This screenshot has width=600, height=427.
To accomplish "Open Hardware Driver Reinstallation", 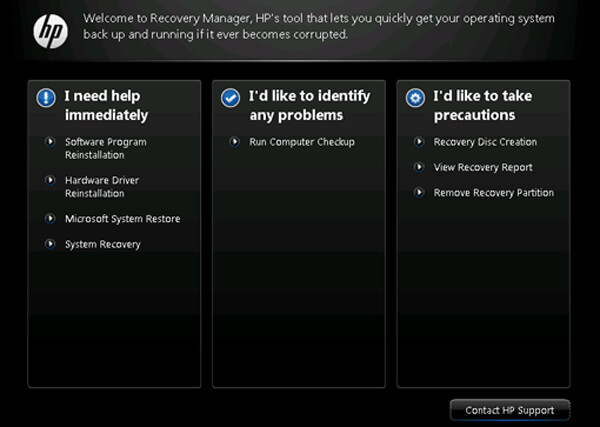I will (102, 187).
